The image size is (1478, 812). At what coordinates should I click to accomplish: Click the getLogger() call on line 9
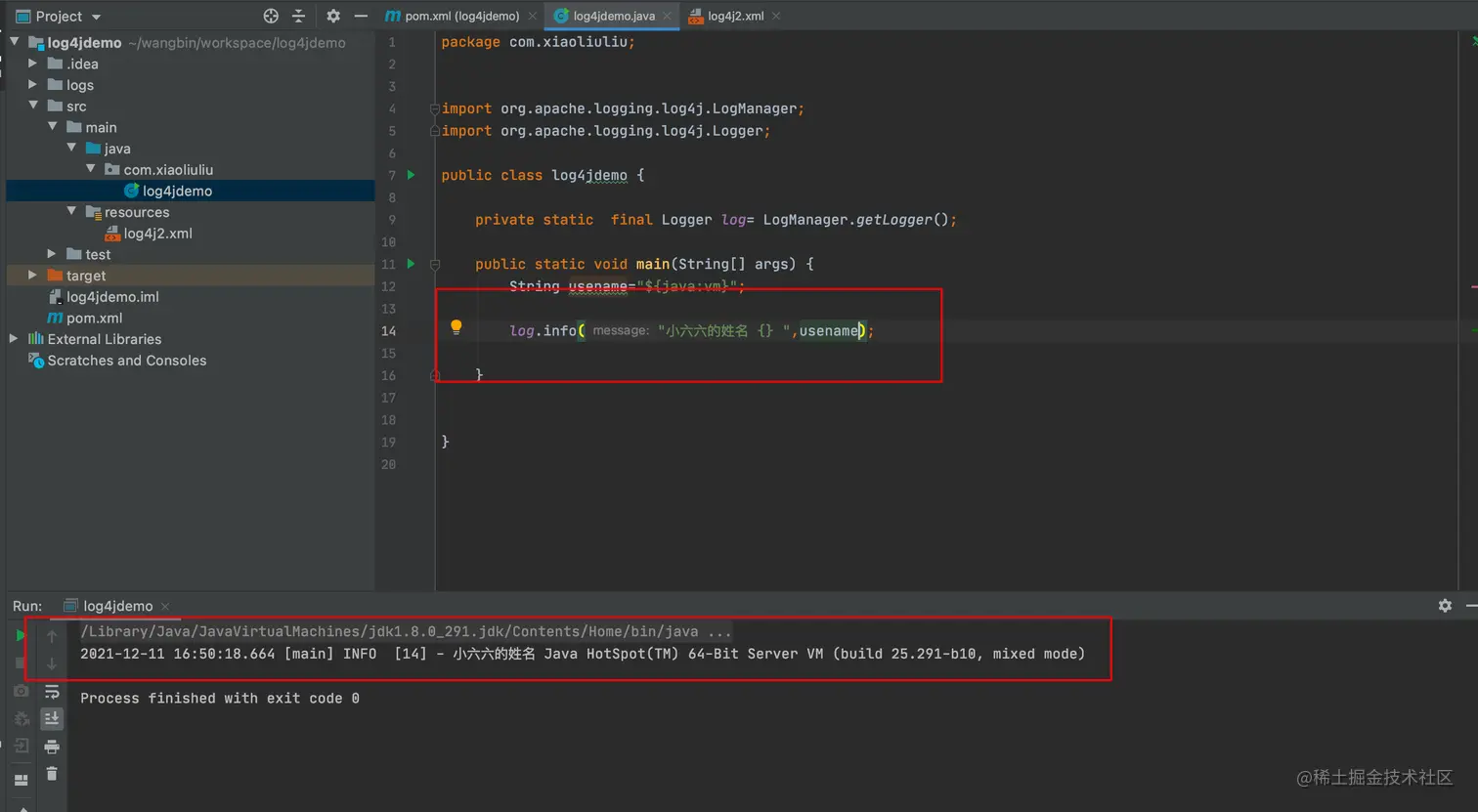pos(901,220)
